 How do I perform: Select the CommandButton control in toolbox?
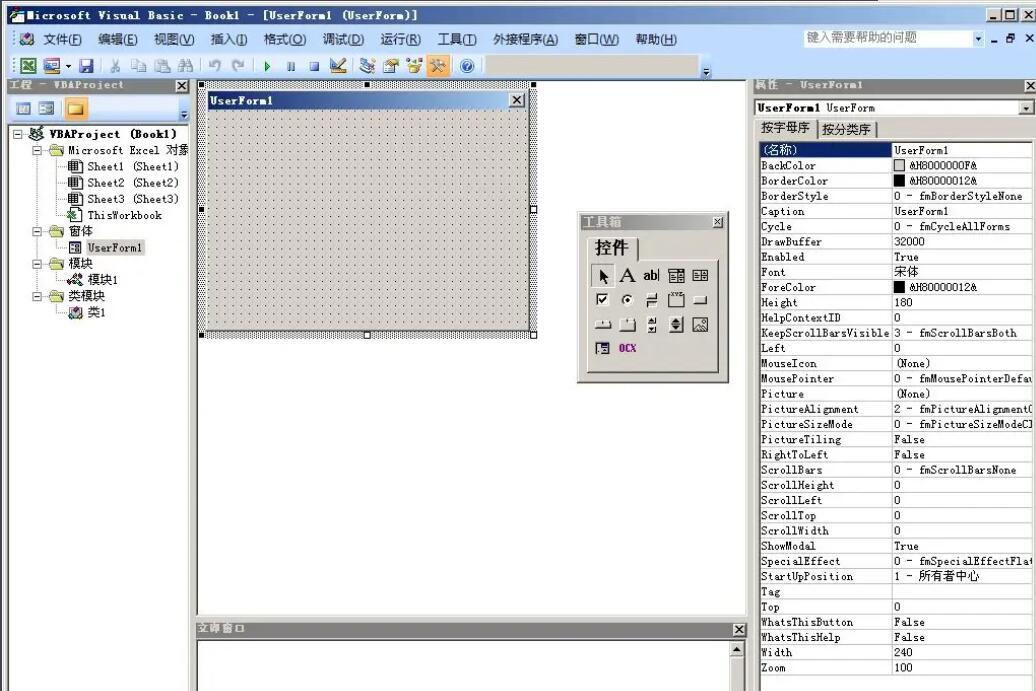(x=700, y=300)
